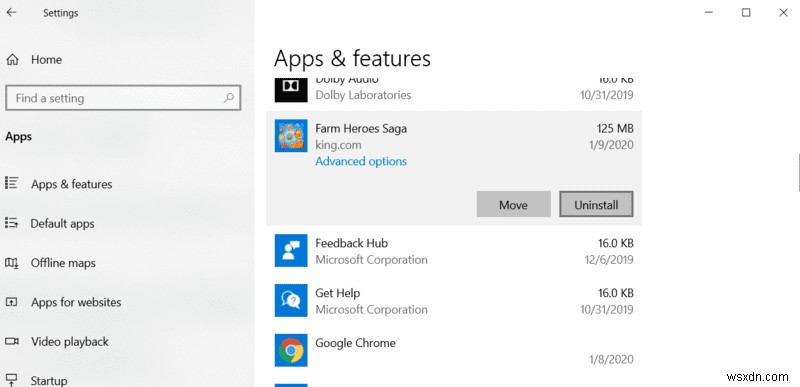800x387 pixels.
Task: Click the Find a setting search box
Action: click(123, 98)
